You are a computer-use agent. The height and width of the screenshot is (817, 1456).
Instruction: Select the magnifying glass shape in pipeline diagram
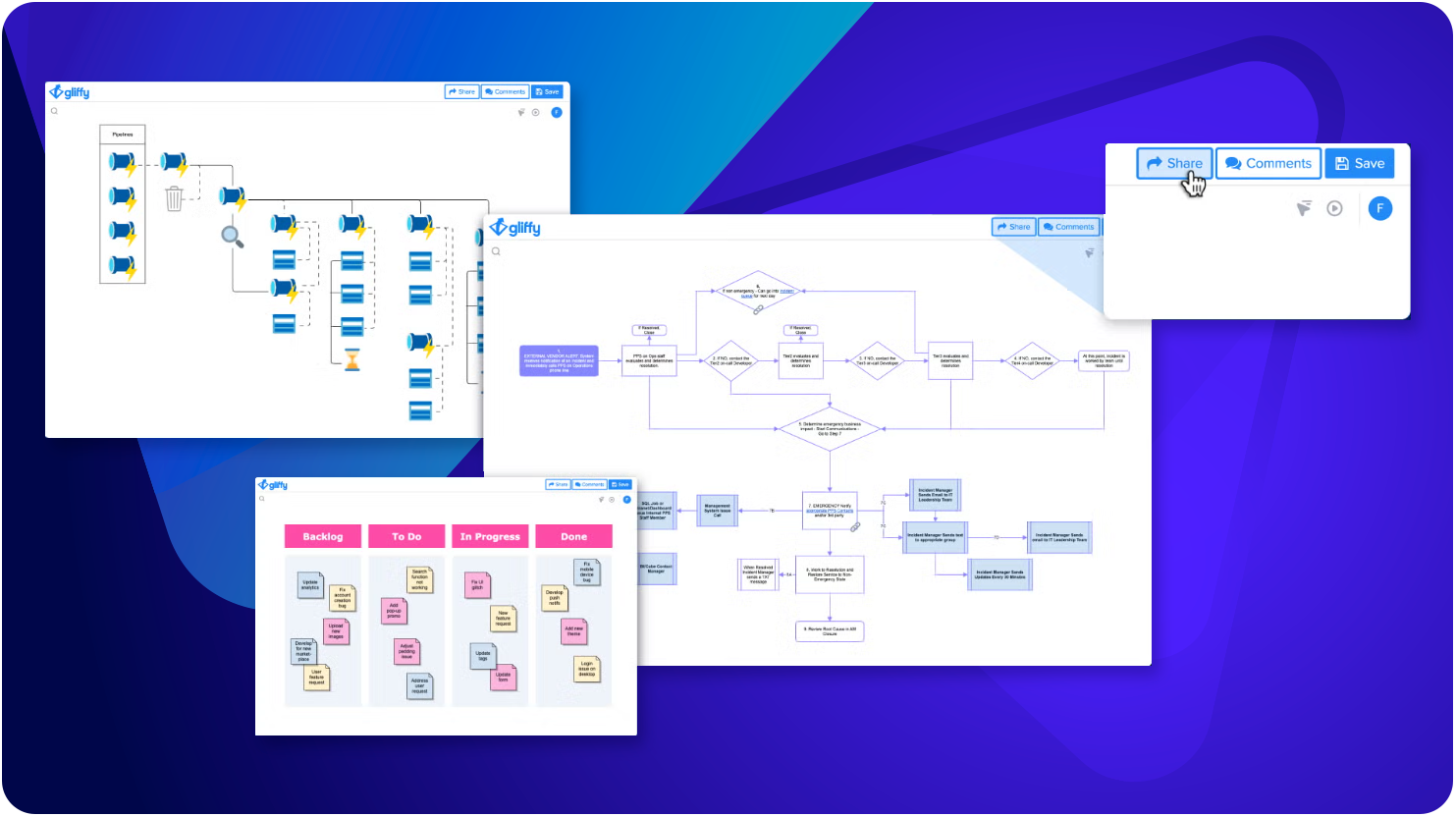[x=232, y=236]
